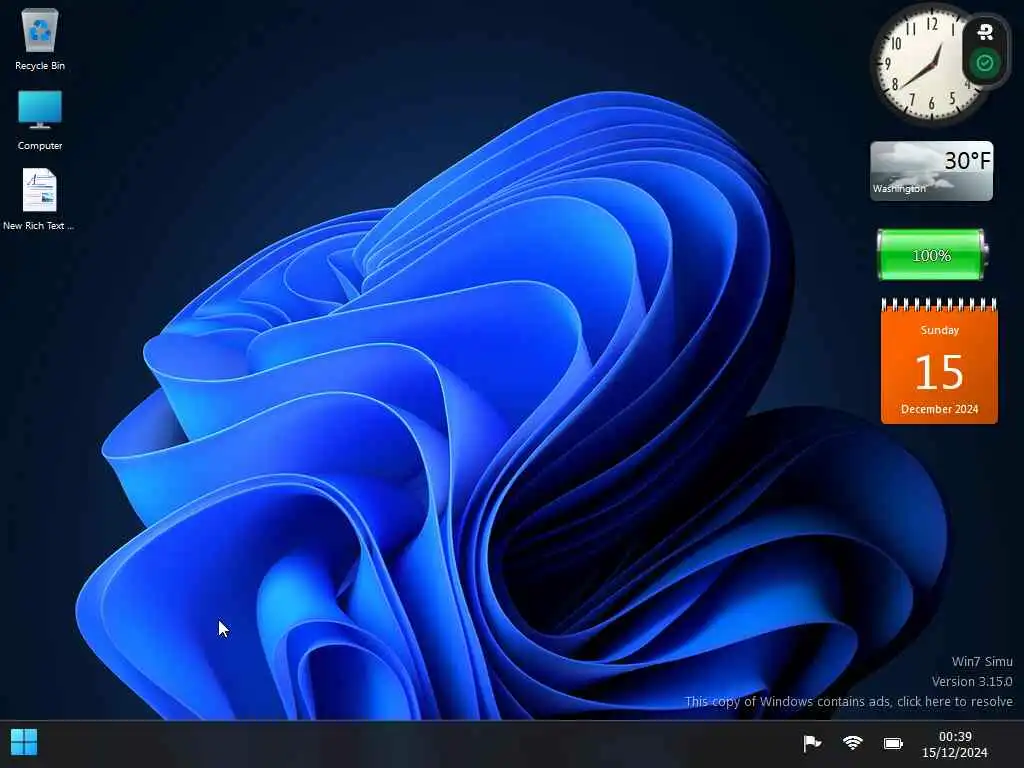Open the Washington weather gadget
The image size is (1024, 768).
point(931,171)
